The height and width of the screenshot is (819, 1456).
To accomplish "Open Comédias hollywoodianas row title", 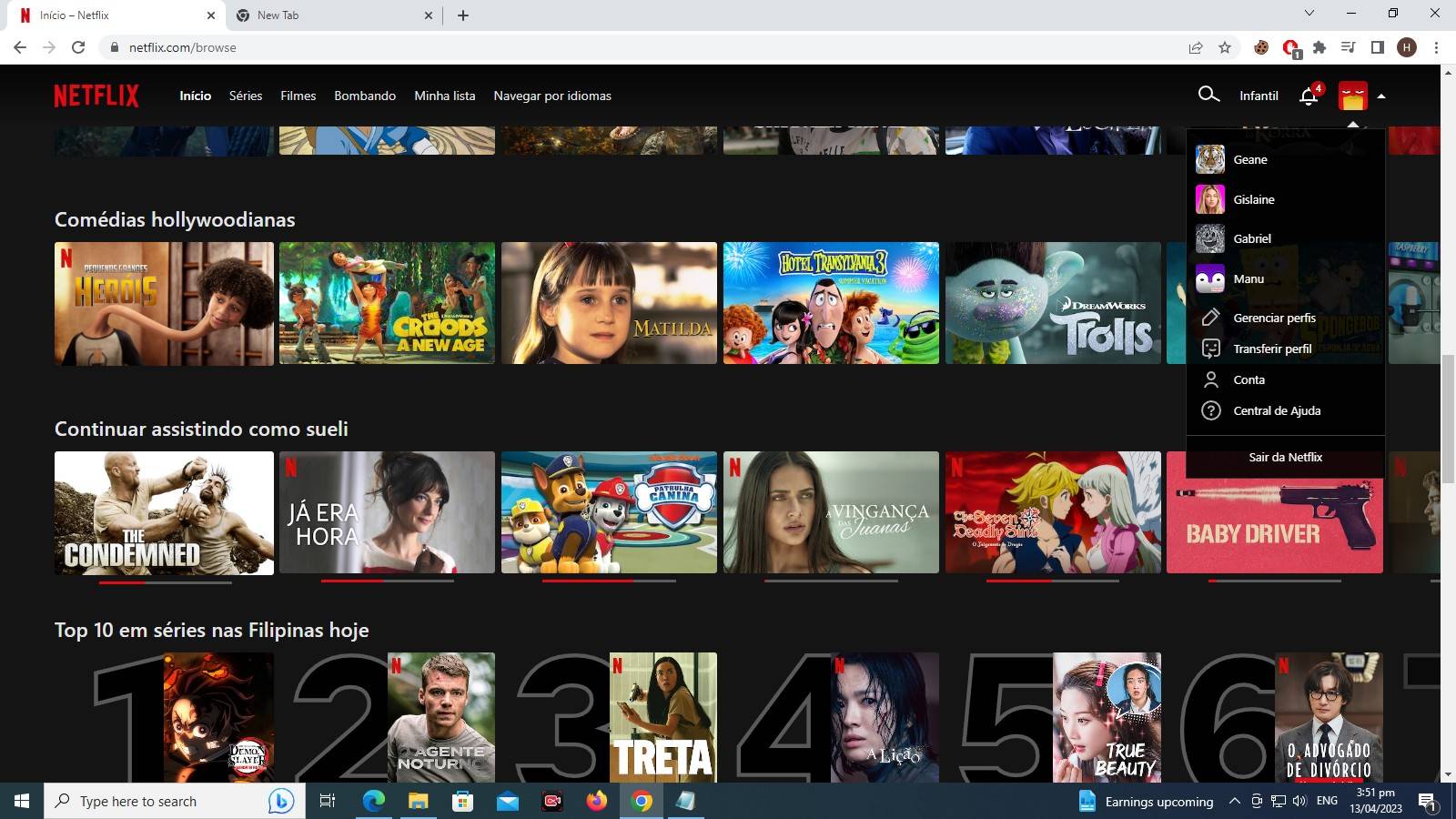I will coord(175,219).
